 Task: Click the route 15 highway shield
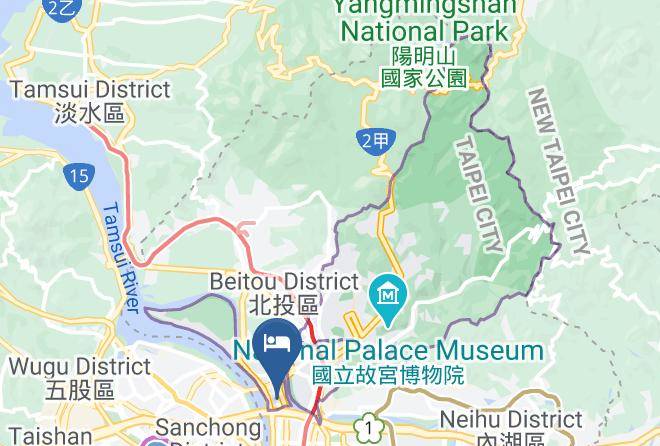[79, 175]
